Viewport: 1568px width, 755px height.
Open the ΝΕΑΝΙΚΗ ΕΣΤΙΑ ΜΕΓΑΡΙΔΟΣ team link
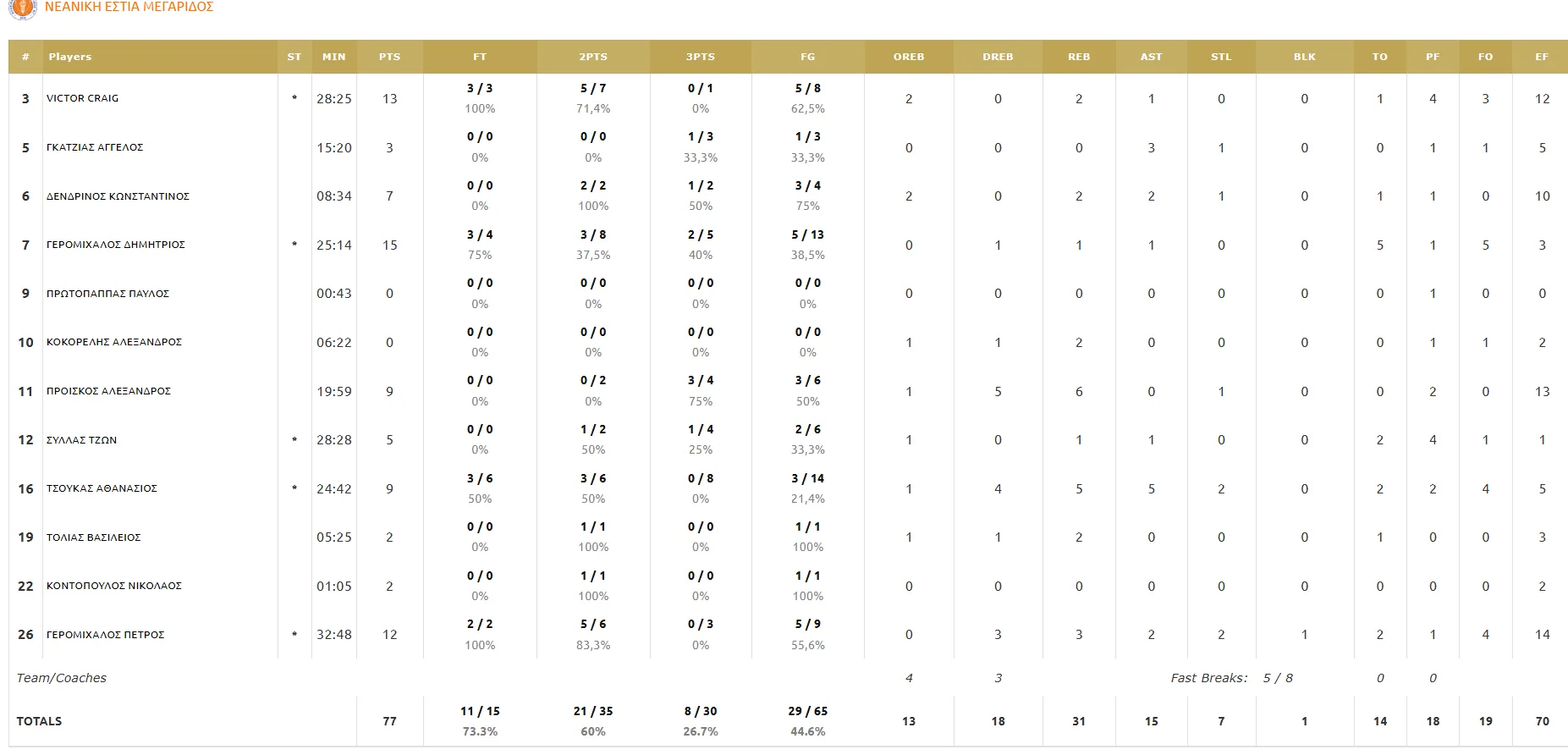click(x=129, y=7)
